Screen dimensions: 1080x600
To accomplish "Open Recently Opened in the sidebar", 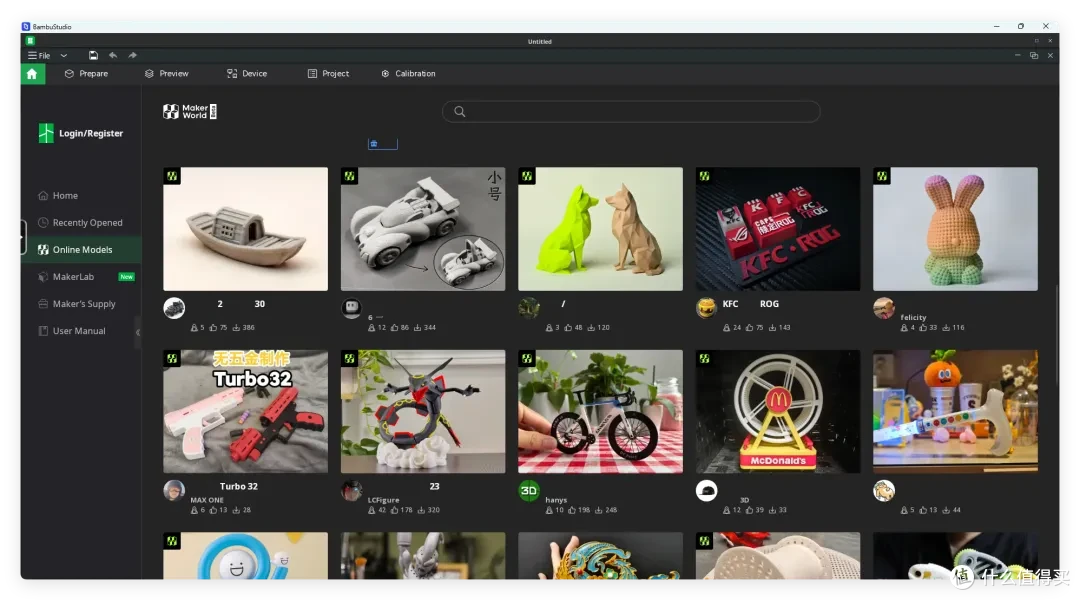I will (81, 223).
